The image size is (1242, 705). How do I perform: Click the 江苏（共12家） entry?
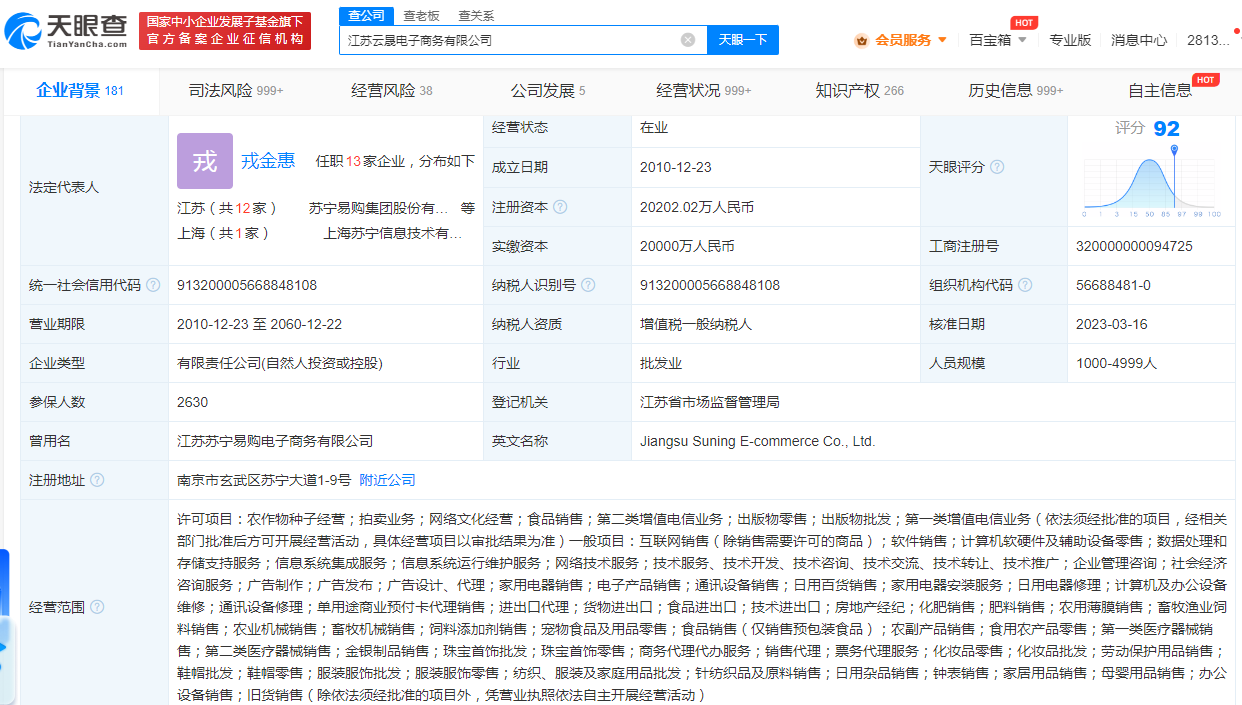pyautogui.click(x=227, y=208)
